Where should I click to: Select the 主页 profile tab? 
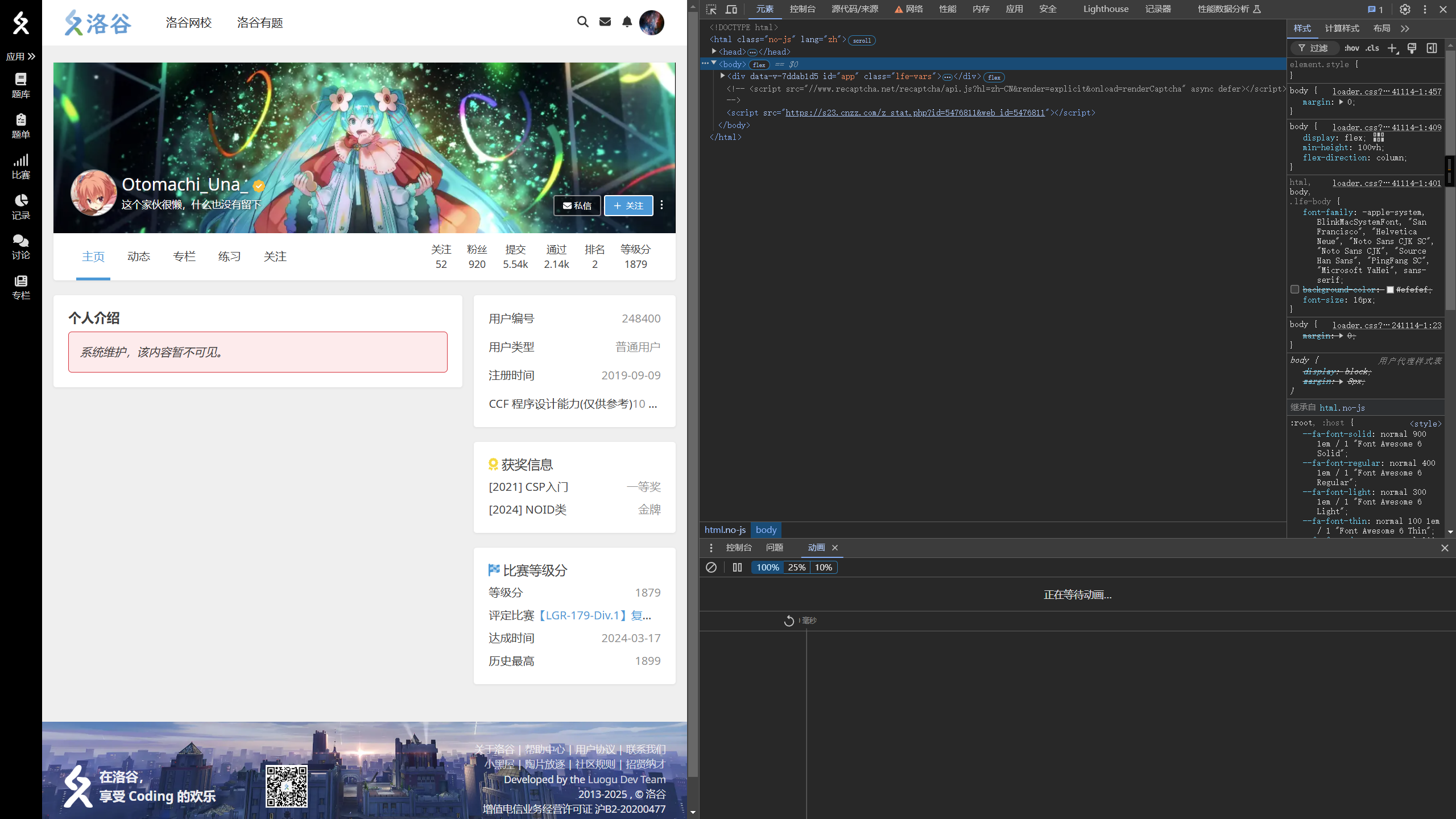(x=93, y=257)
